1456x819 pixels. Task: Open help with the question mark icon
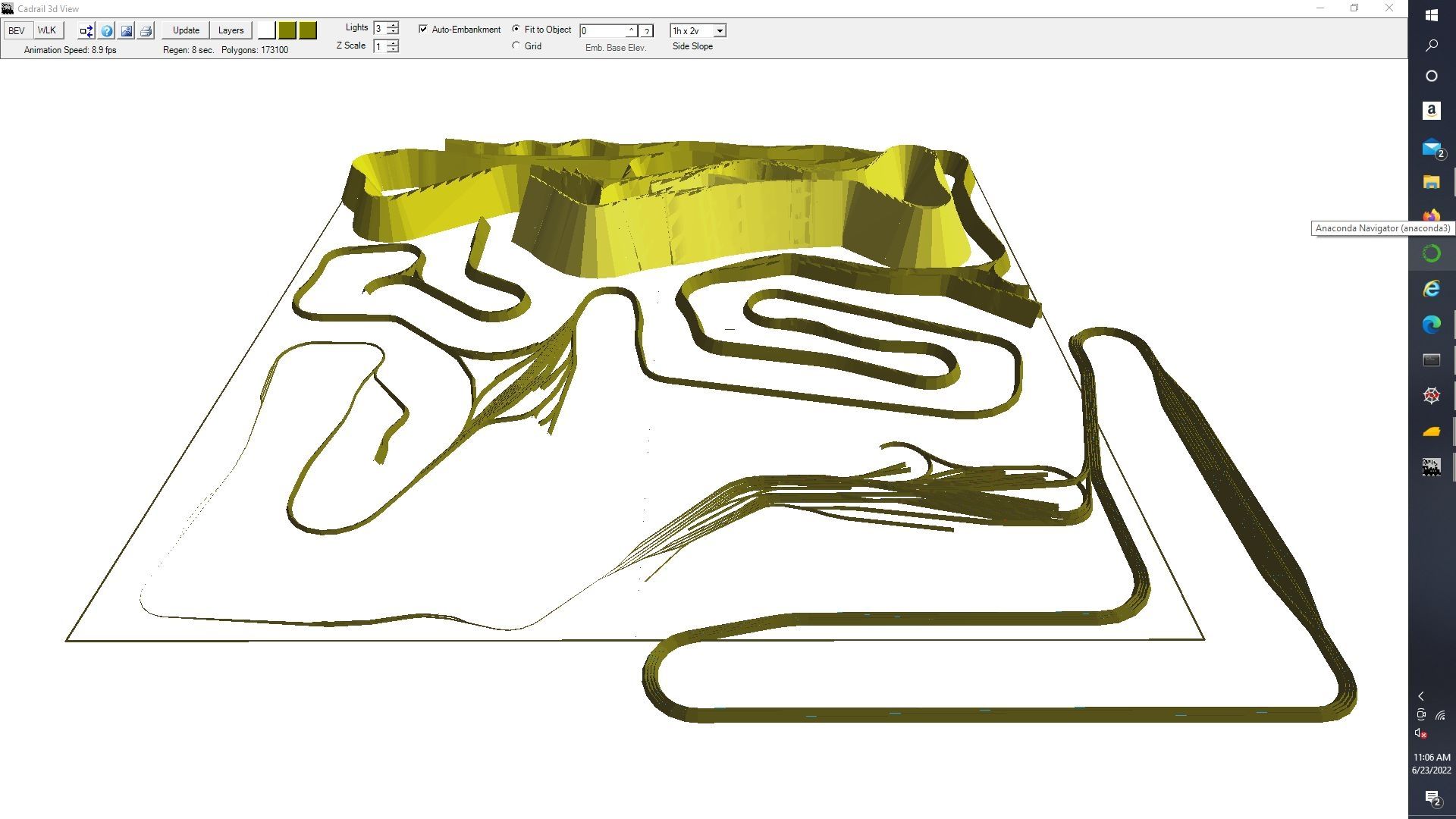[x=106, y=31]
